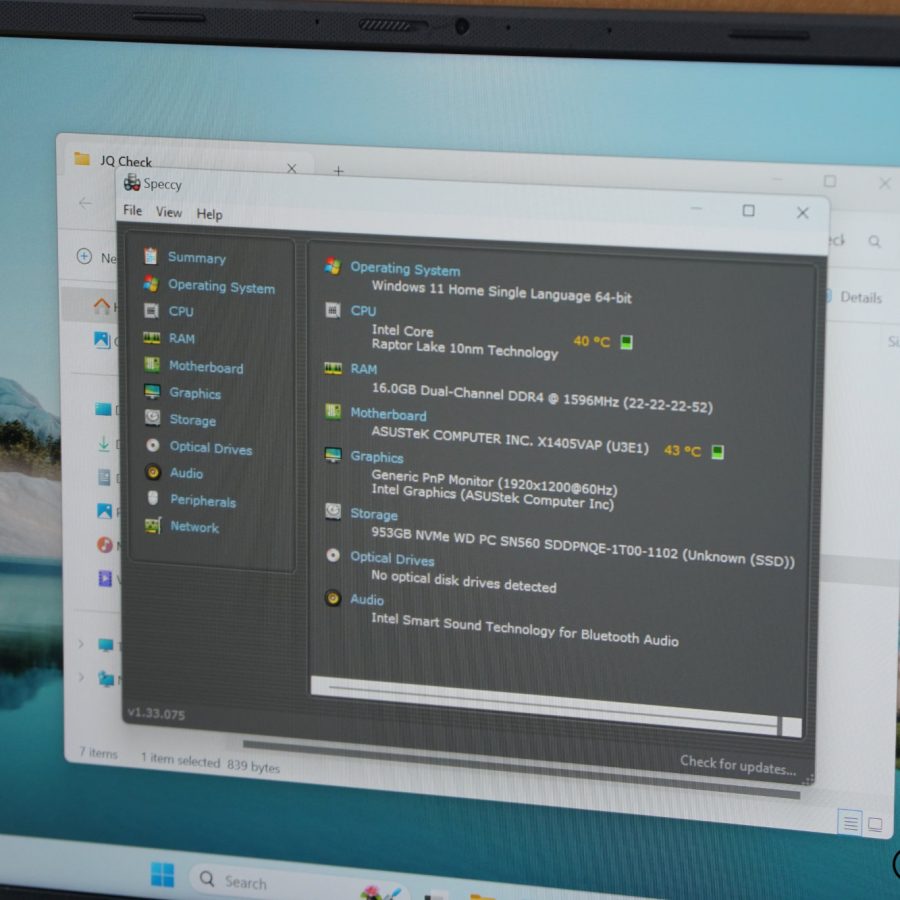This screenshot has width=900, height=900.
Task: Click the taskbar Search box
Action: tap(299, 882)
